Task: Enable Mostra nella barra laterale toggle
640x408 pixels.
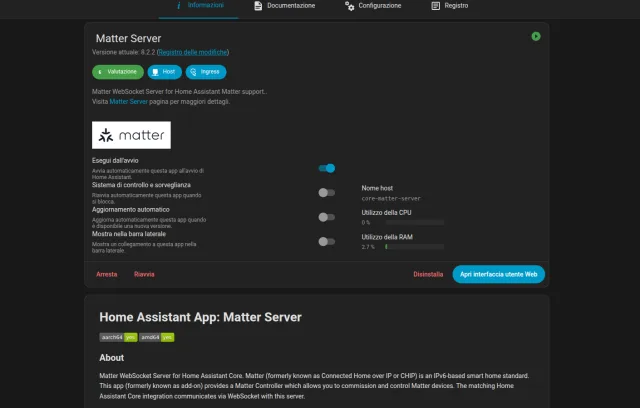Action: tap(327, 242)
